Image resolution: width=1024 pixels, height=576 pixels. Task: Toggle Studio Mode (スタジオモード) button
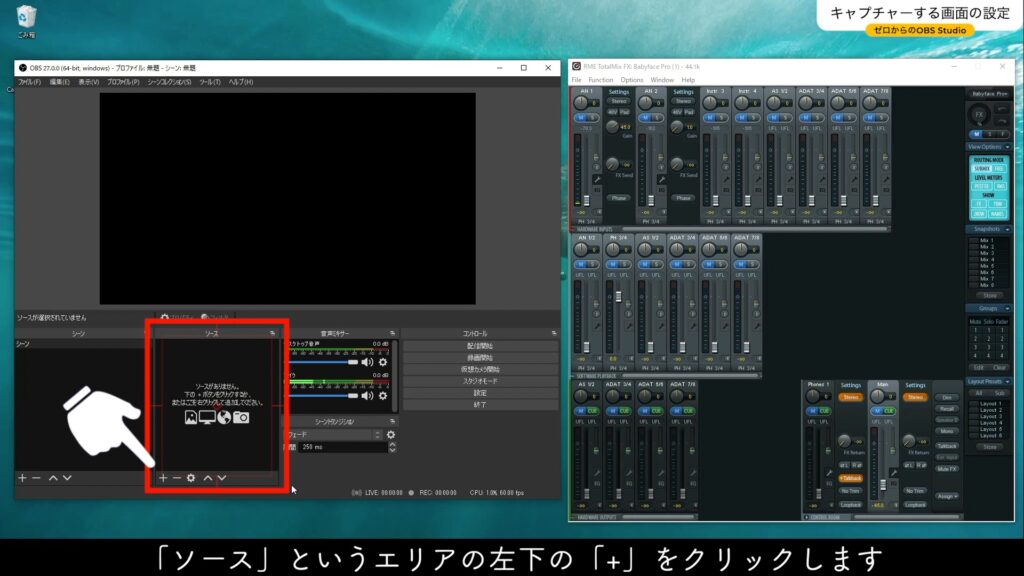[x=480, y=381]
